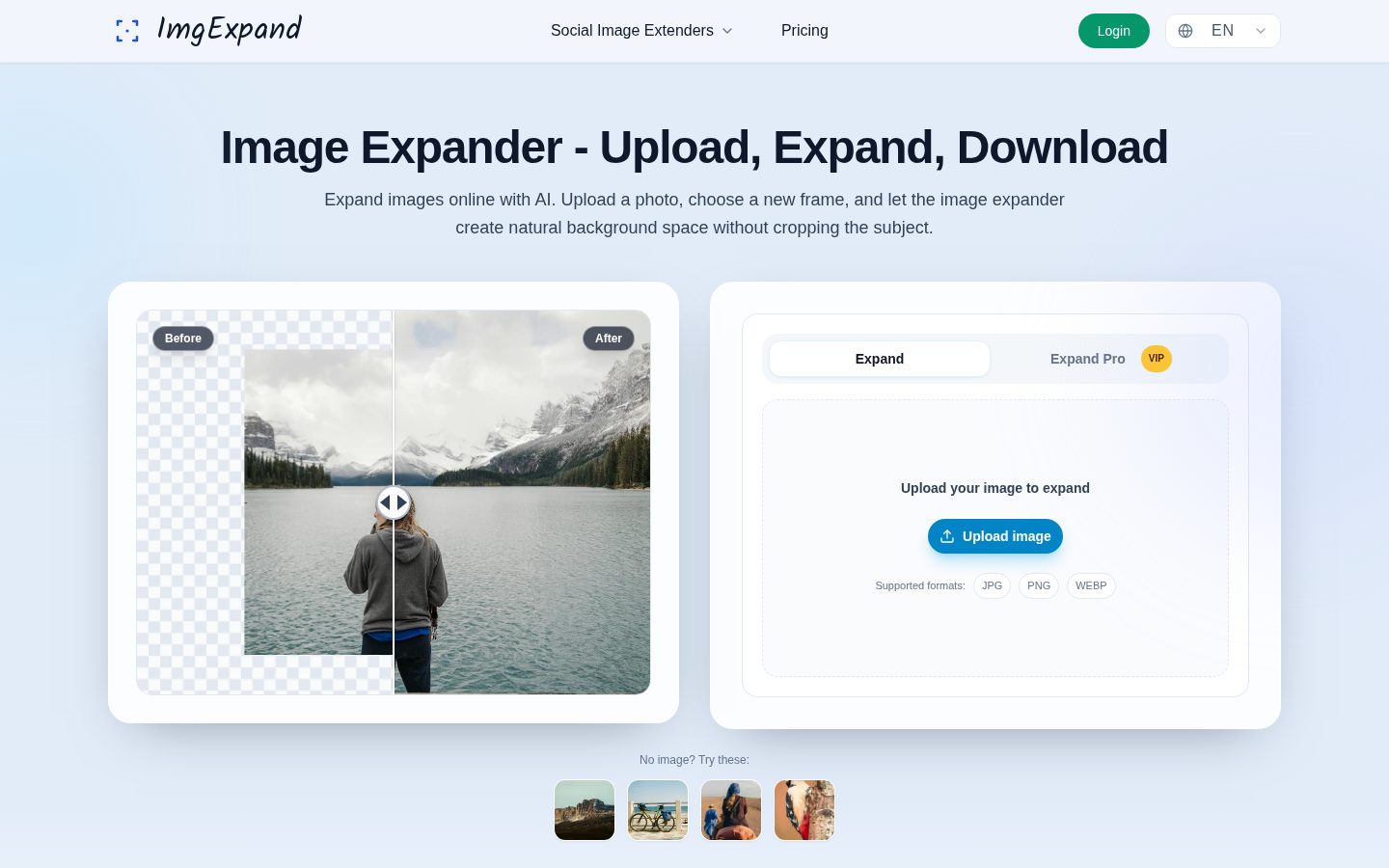The width and height of the screenshot is (1389, 868).
Task: Click the After label badge
Action: pyautogui.click(x=609, y=339)
